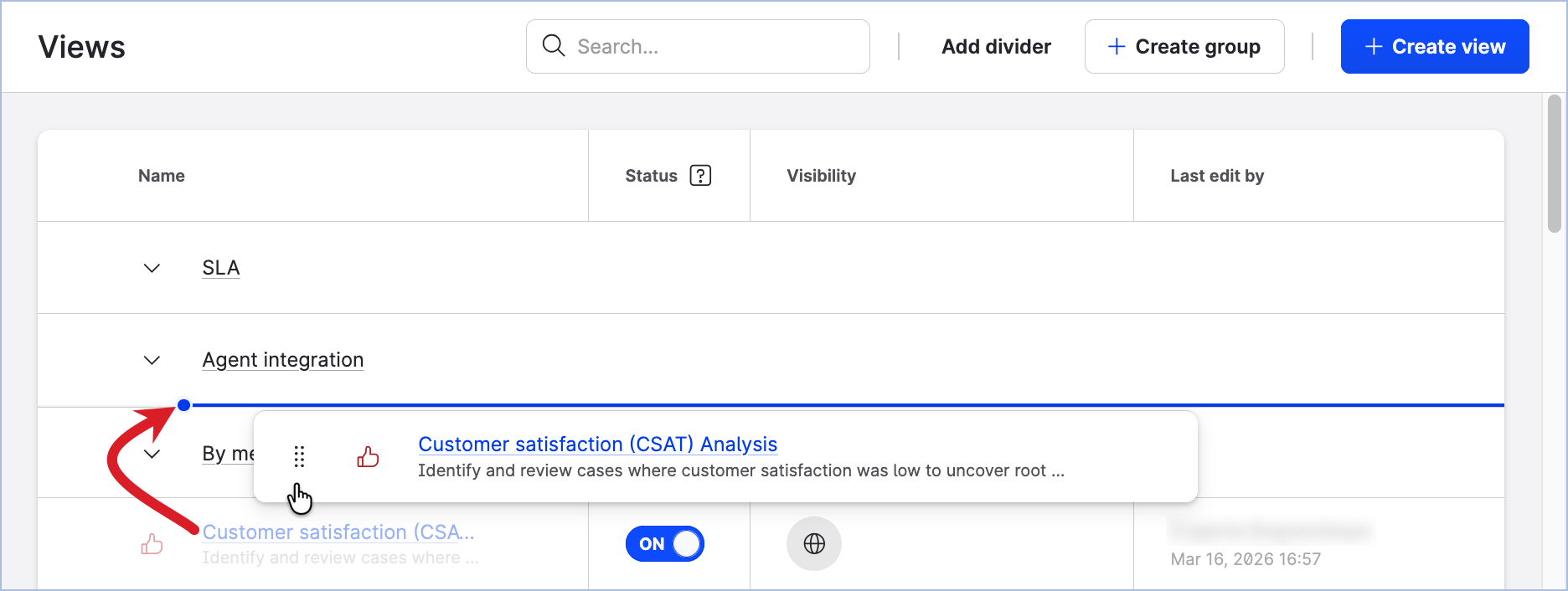Collapse the Agent integration group chevron
The height and width of the screenshot is (591, 1568).
click(x=152, y=360)
